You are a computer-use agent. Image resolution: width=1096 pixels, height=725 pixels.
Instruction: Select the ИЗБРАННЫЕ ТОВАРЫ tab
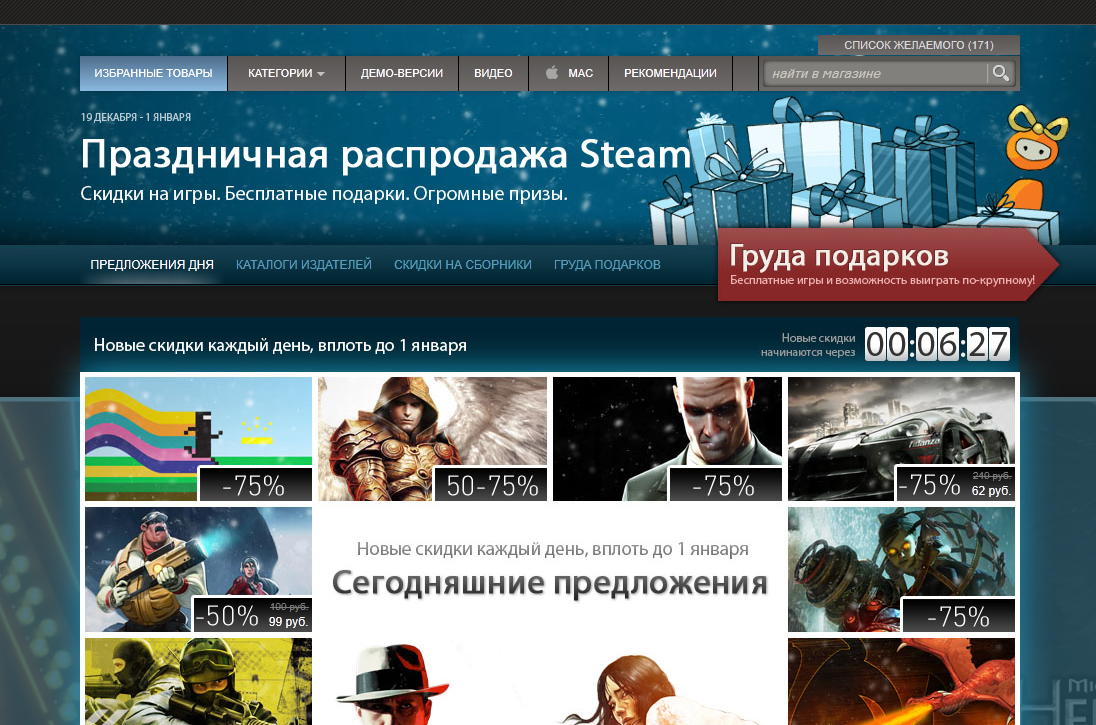(x=153, y=73)
